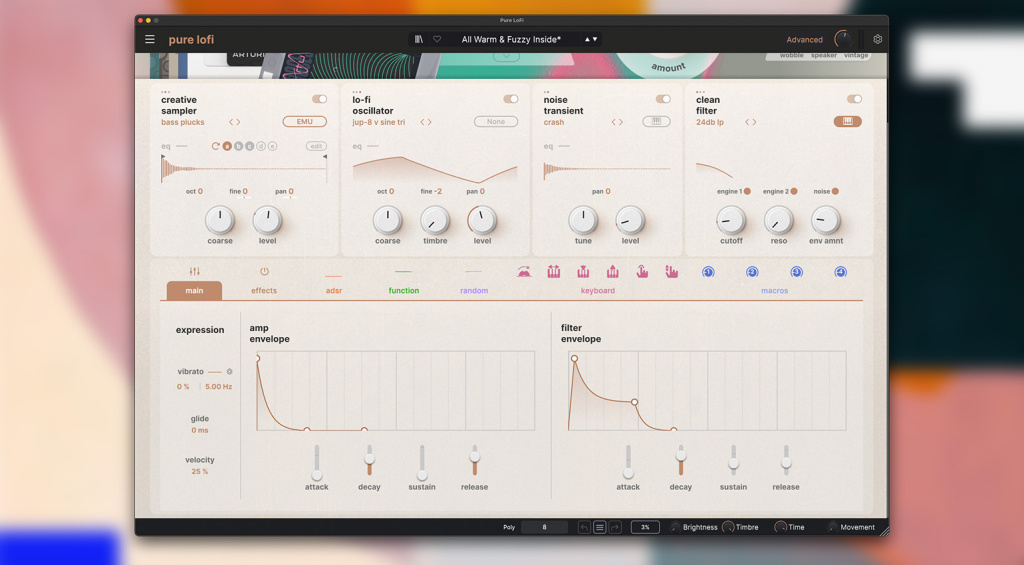Viewport: 1024px width, 565px height.
Task: Go to next noise transient sample
Action: coord(620,122)
